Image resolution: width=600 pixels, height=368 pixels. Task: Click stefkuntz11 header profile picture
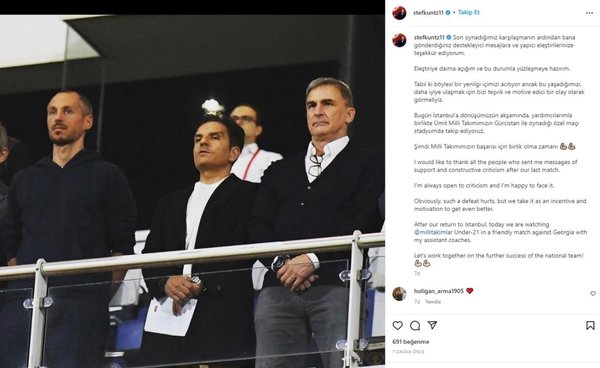(x=399, y=13)
